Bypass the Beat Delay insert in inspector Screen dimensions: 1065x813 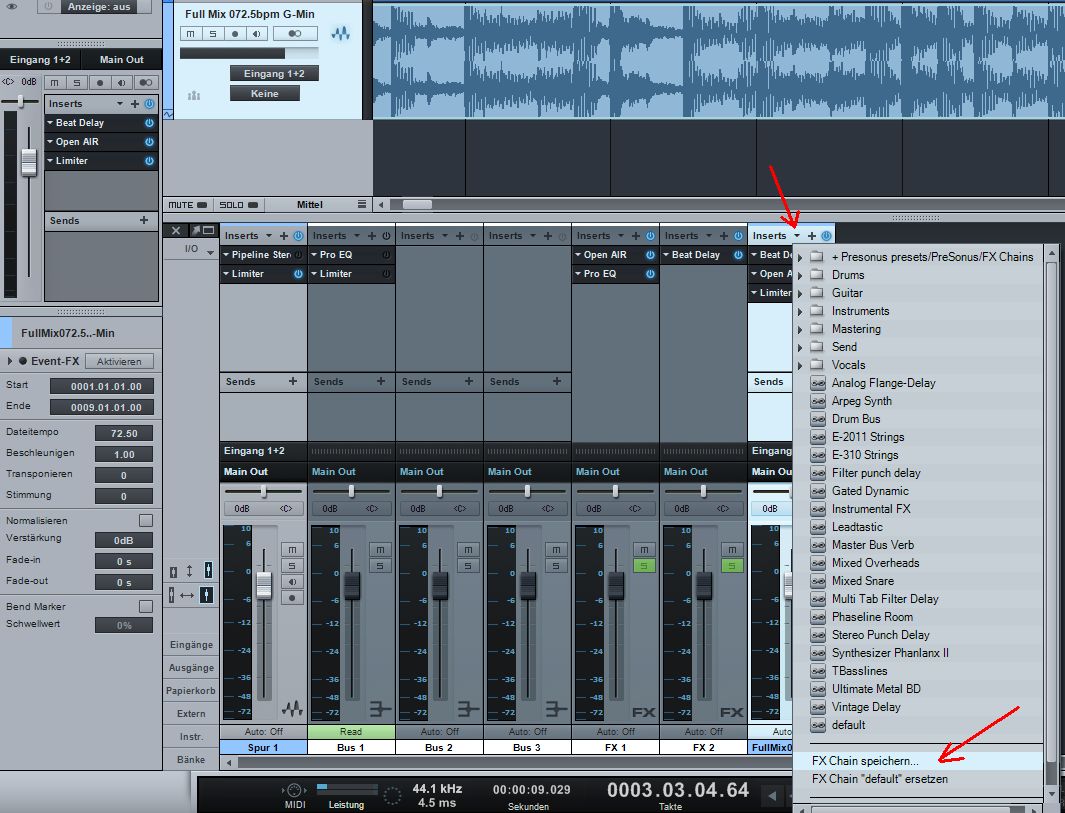click(x=149, y=123)
